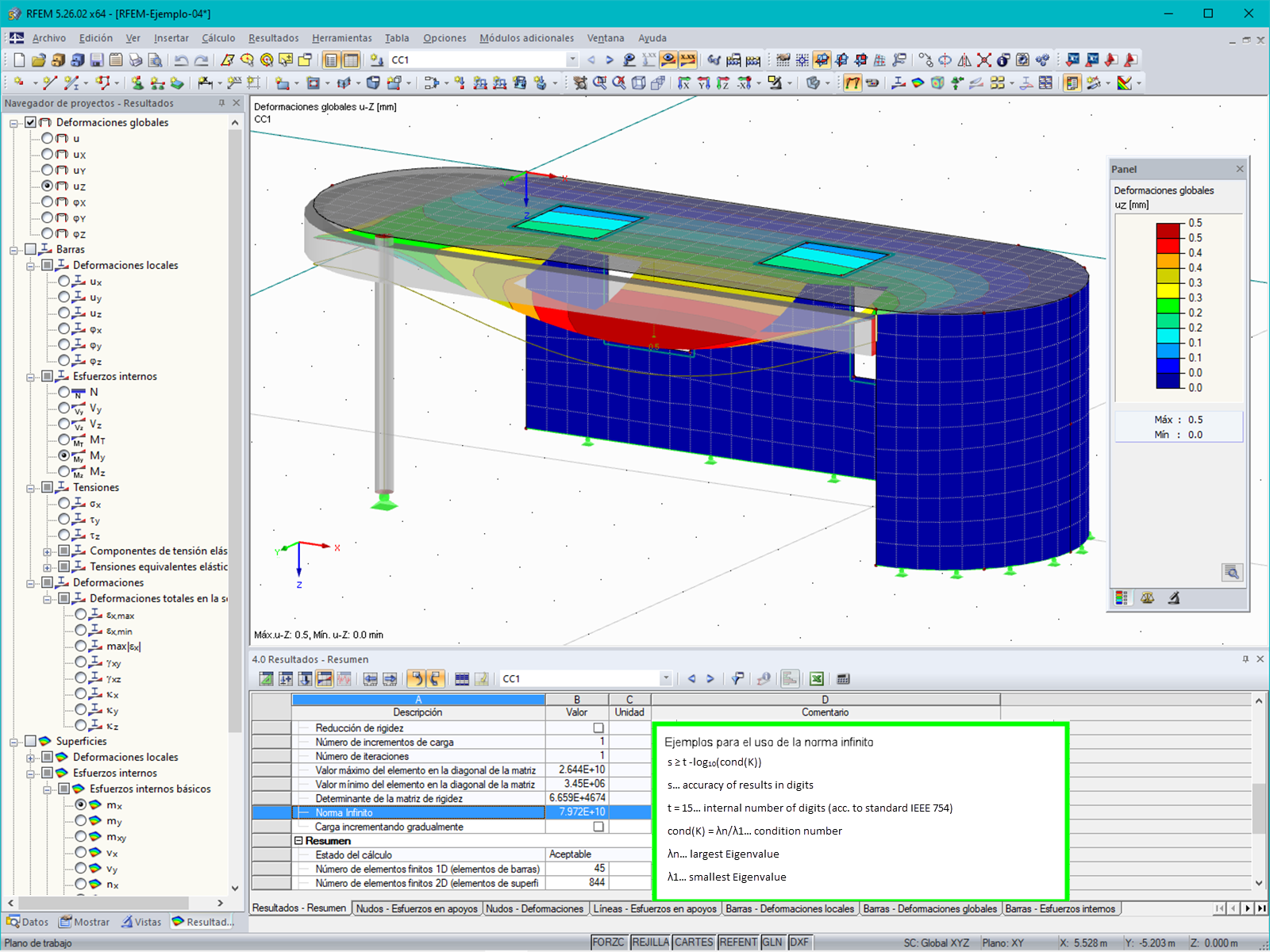Switch to the Nudos - Deformaciones tab

pos(534,909)
